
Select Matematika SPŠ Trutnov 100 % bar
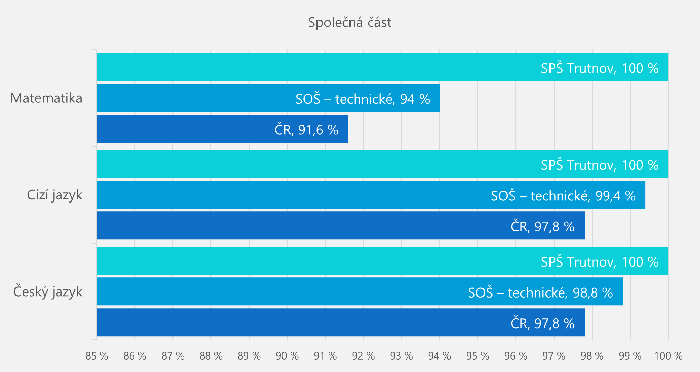click(x=383, y=67)
